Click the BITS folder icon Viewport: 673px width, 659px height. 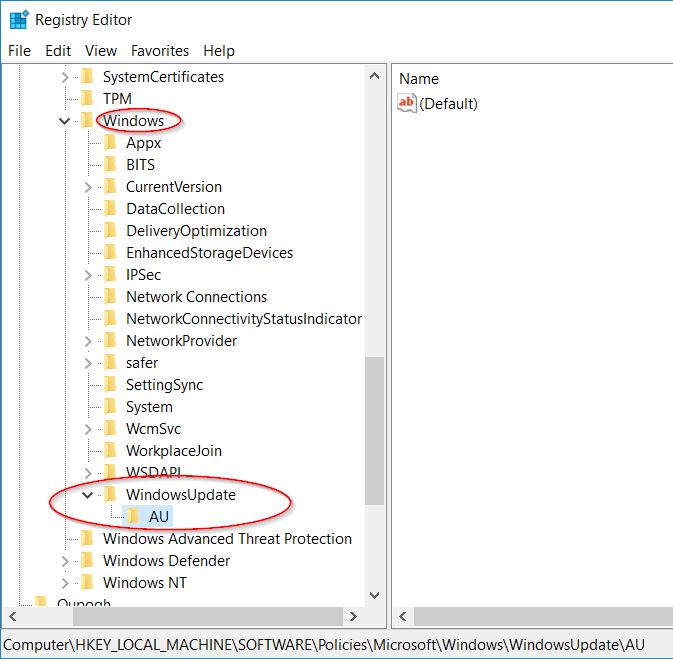[x=111, y=164]
